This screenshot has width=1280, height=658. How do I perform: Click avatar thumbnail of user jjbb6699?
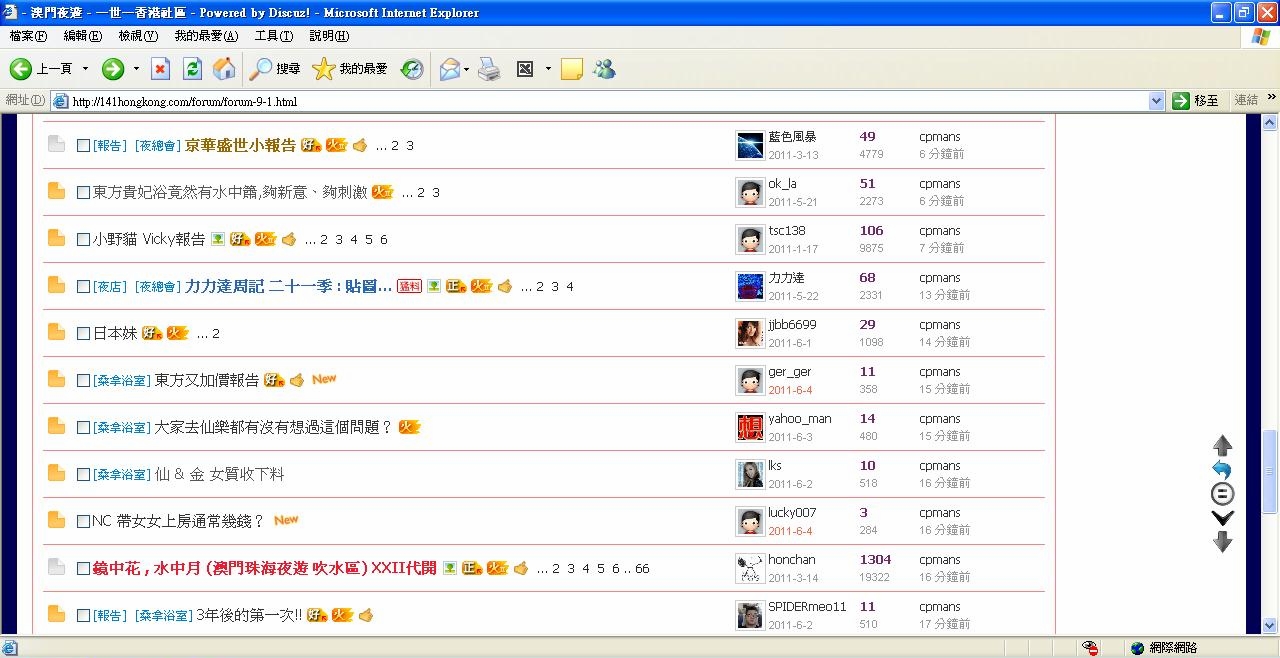[750, 333]
